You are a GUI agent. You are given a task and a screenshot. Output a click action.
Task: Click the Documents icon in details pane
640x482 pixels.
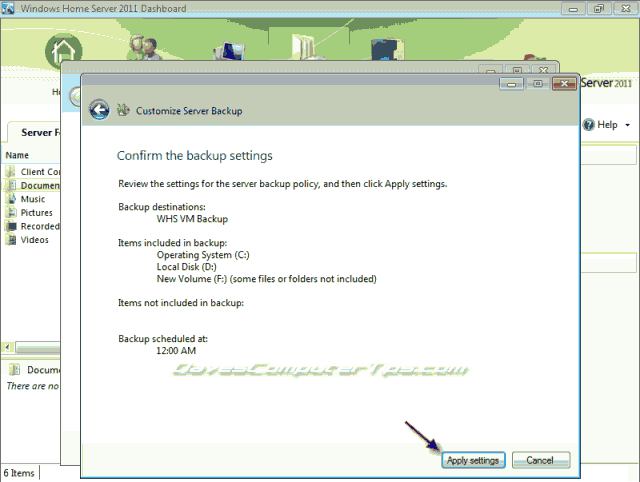click(14, 369)
